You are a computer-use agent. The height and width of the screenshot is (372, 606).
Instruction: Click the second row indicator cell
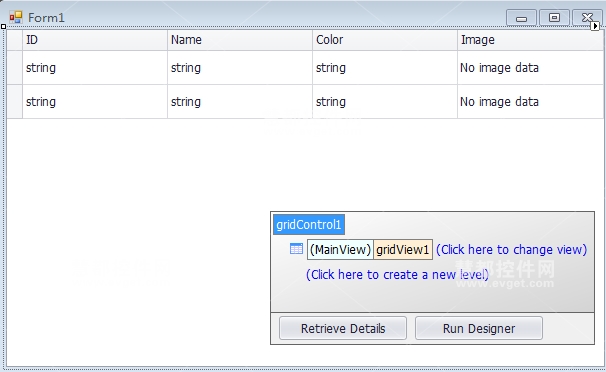point(15,102)
